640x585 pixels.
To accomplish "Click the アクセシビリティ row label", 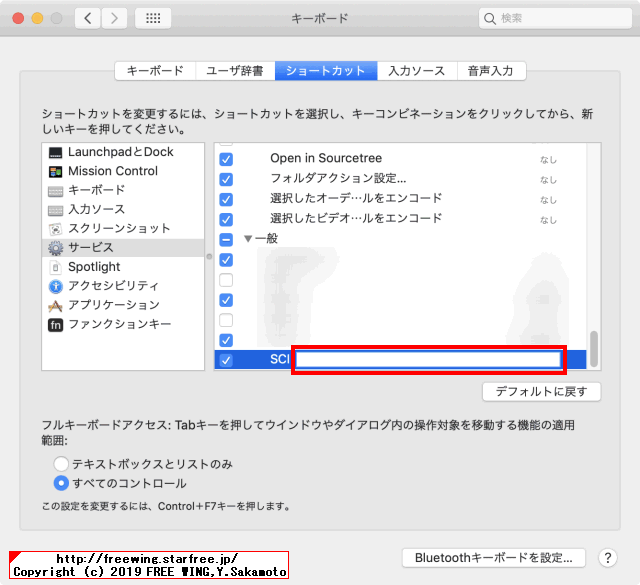I will pos(113,286).
